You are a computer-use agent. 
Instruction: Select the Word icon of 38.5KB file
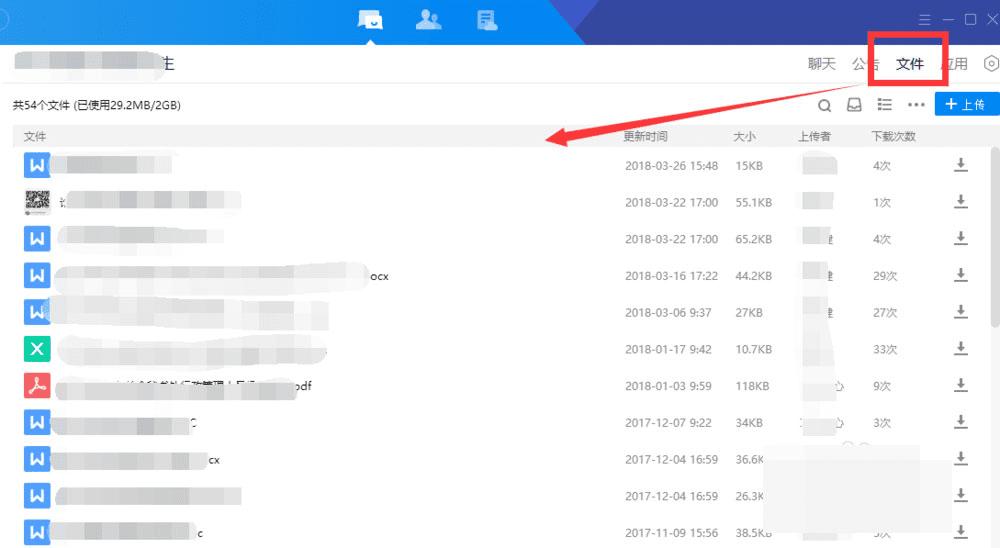click(x=37, y=532)
